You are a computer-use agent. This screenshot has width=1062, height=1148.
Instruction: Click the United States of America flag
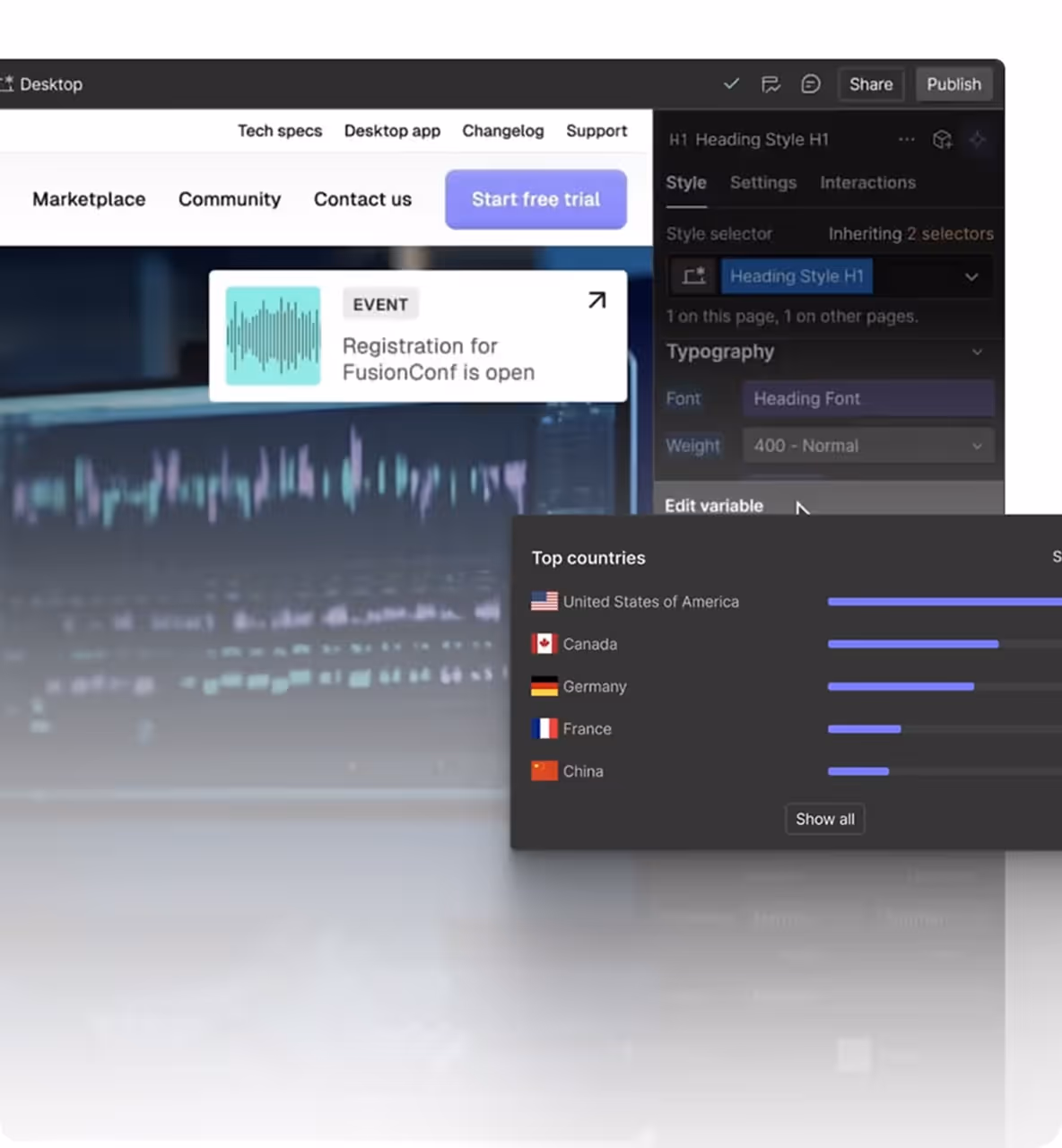point(544,601)
